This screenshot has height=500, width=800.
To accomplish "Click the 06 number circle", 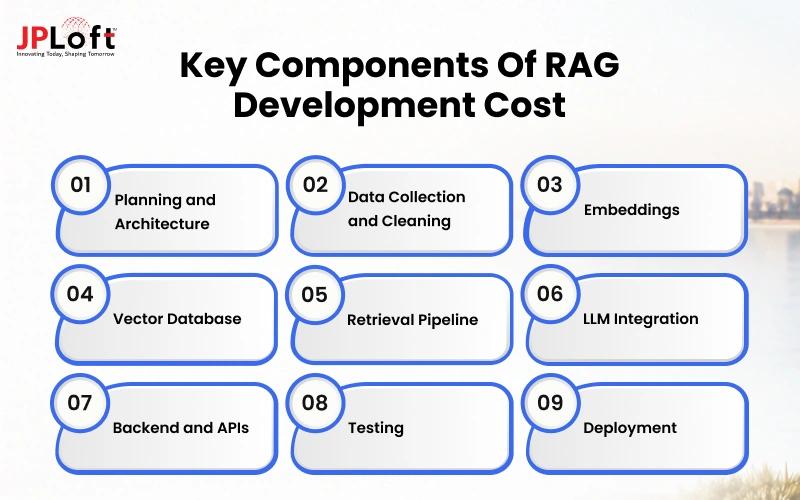I will [x=549, y=294].
